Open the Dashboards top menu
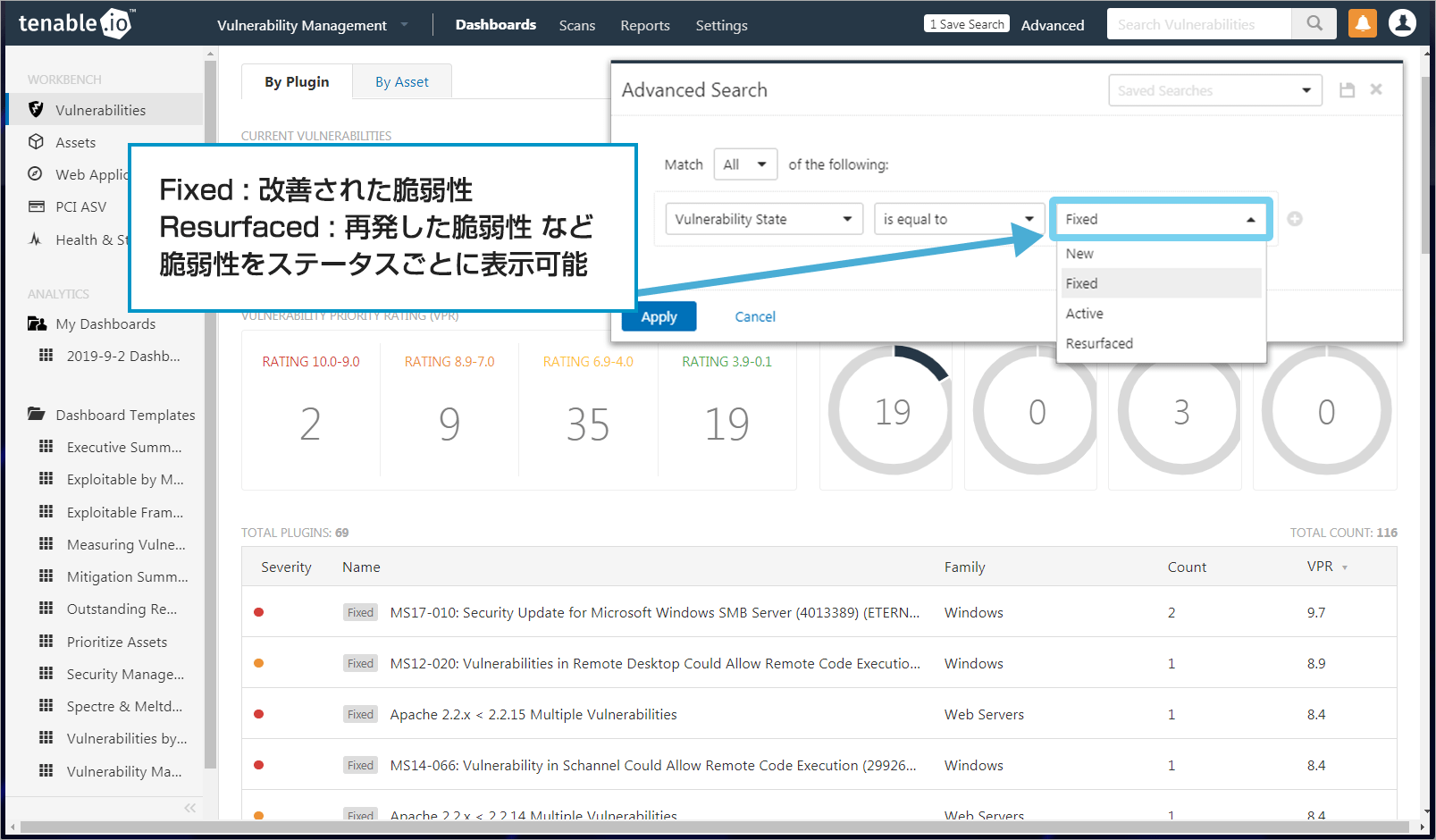 [496, 25]
